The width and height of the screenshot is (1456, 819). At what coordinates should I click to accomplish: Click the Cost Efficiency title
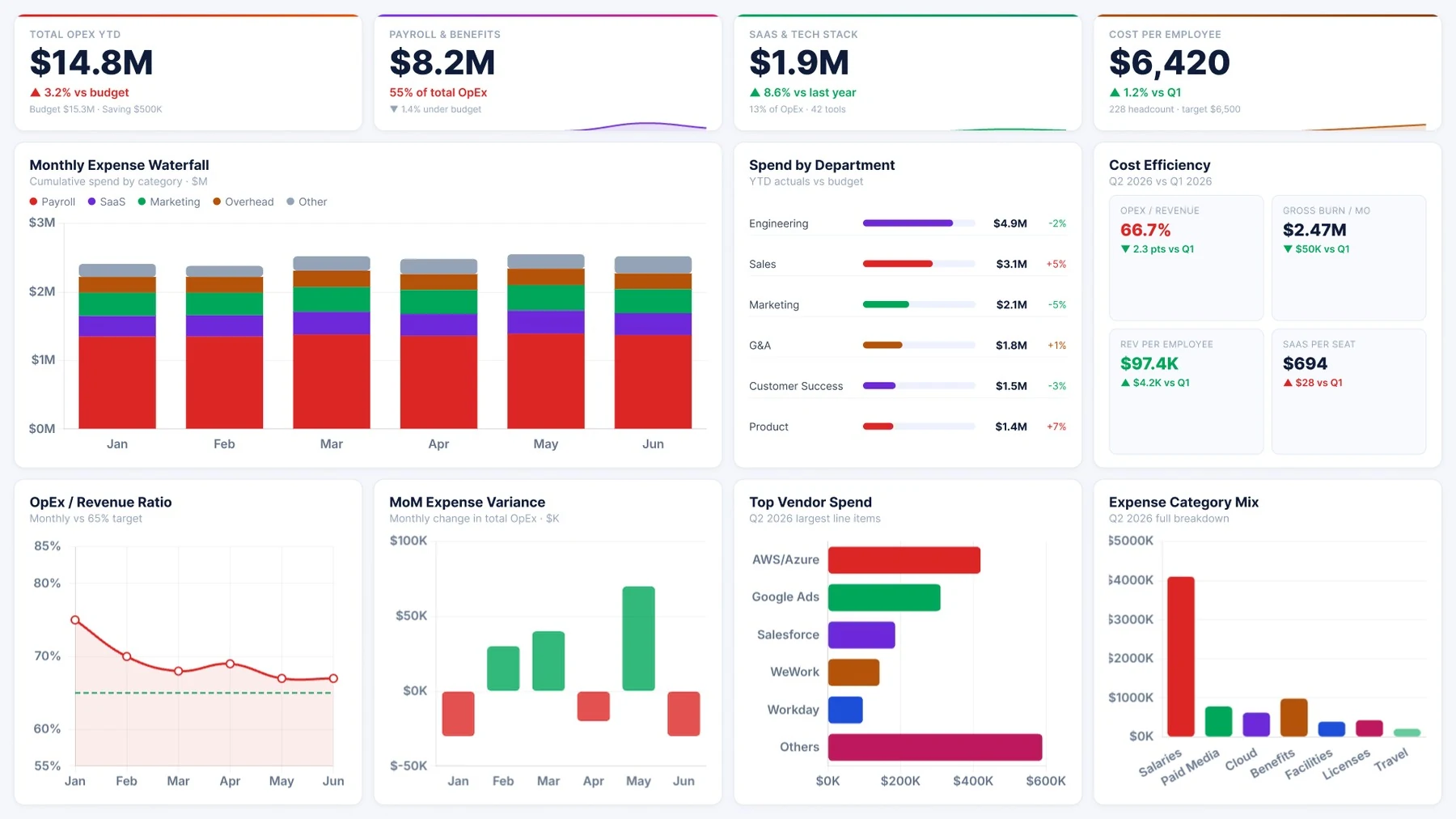[1160, 165]
